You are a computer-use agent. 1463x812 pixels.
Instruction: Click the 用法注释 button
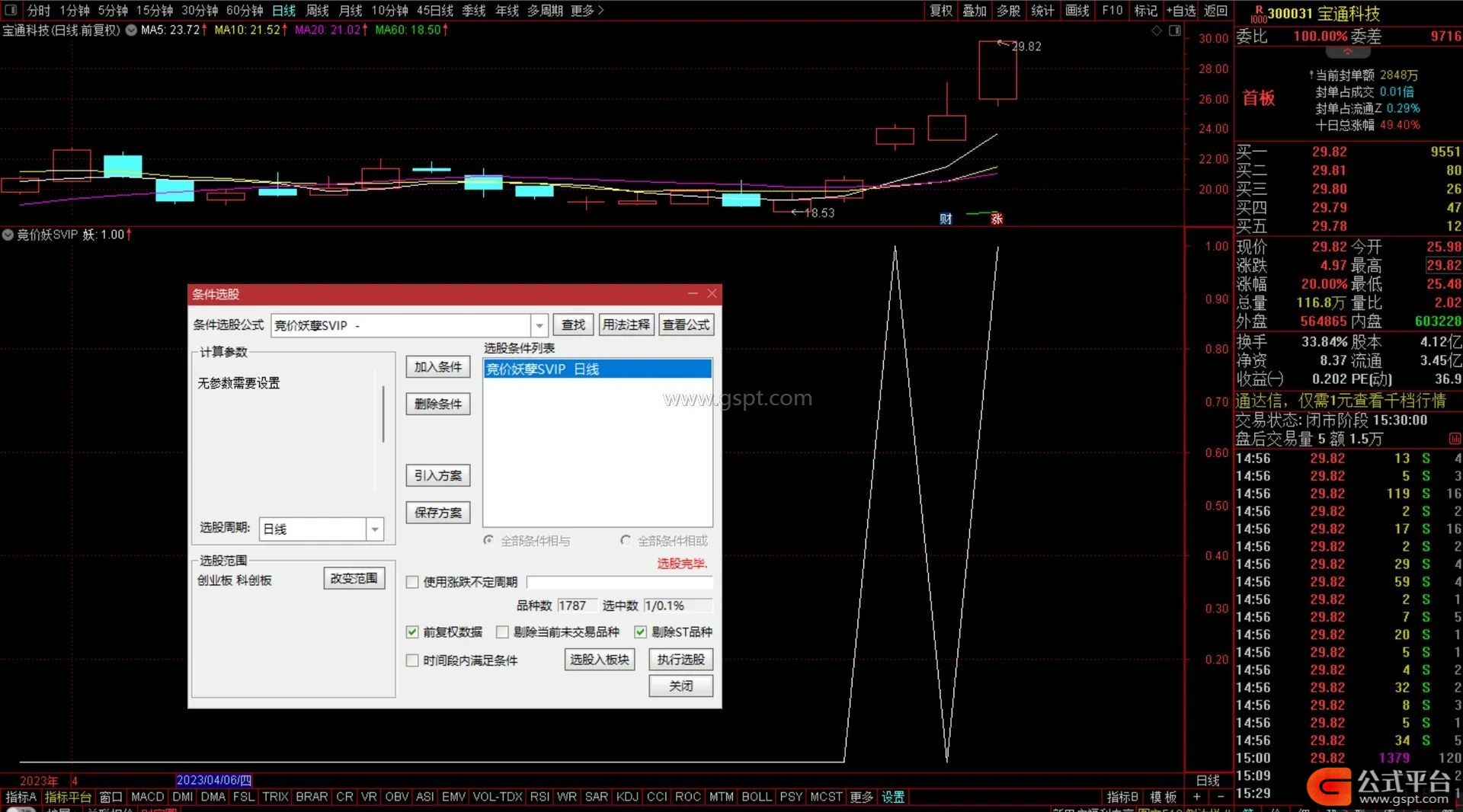626,325
